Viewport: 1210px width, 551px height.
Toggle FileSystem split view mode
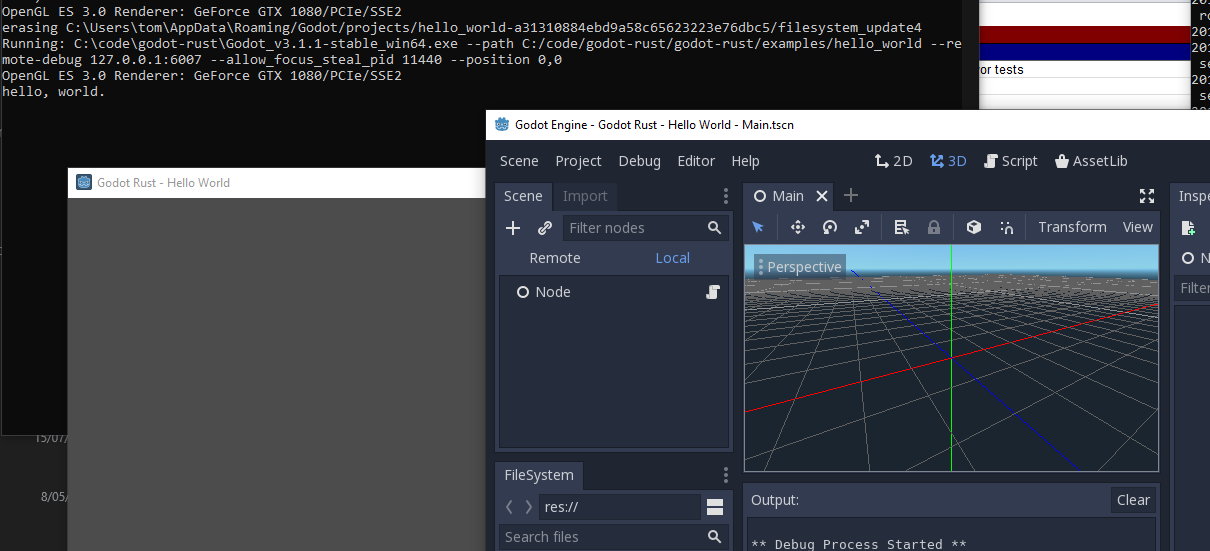pyautogui.click(x=715, y=507)
